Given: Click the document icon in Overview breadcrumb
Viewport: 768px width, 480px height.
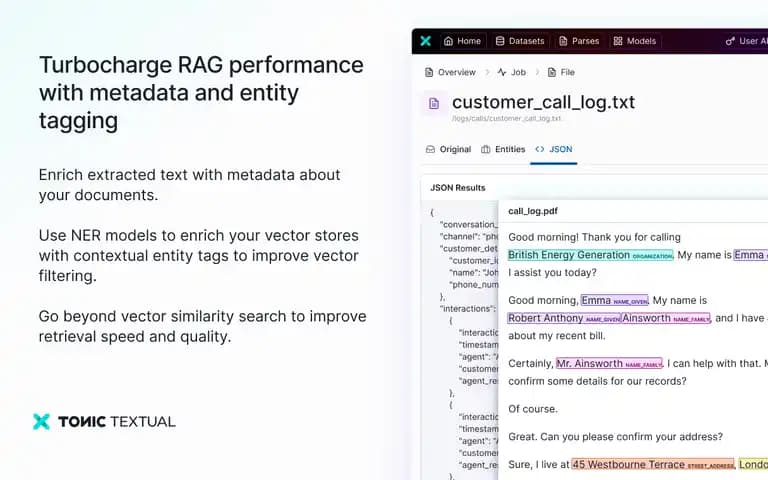Looking at the screenshot, I should tap(429, 72).
